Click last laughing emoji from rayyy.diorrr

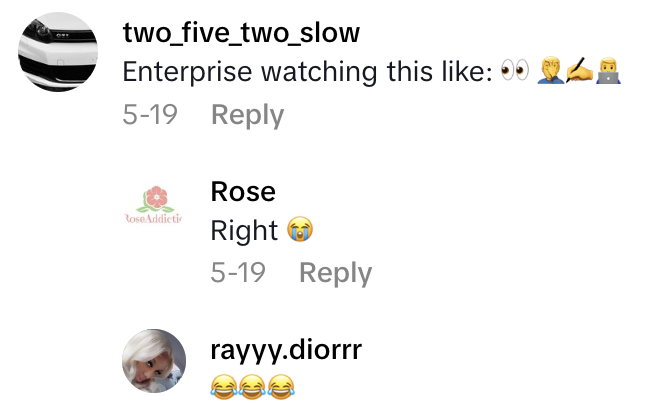(x=281, y=387)
